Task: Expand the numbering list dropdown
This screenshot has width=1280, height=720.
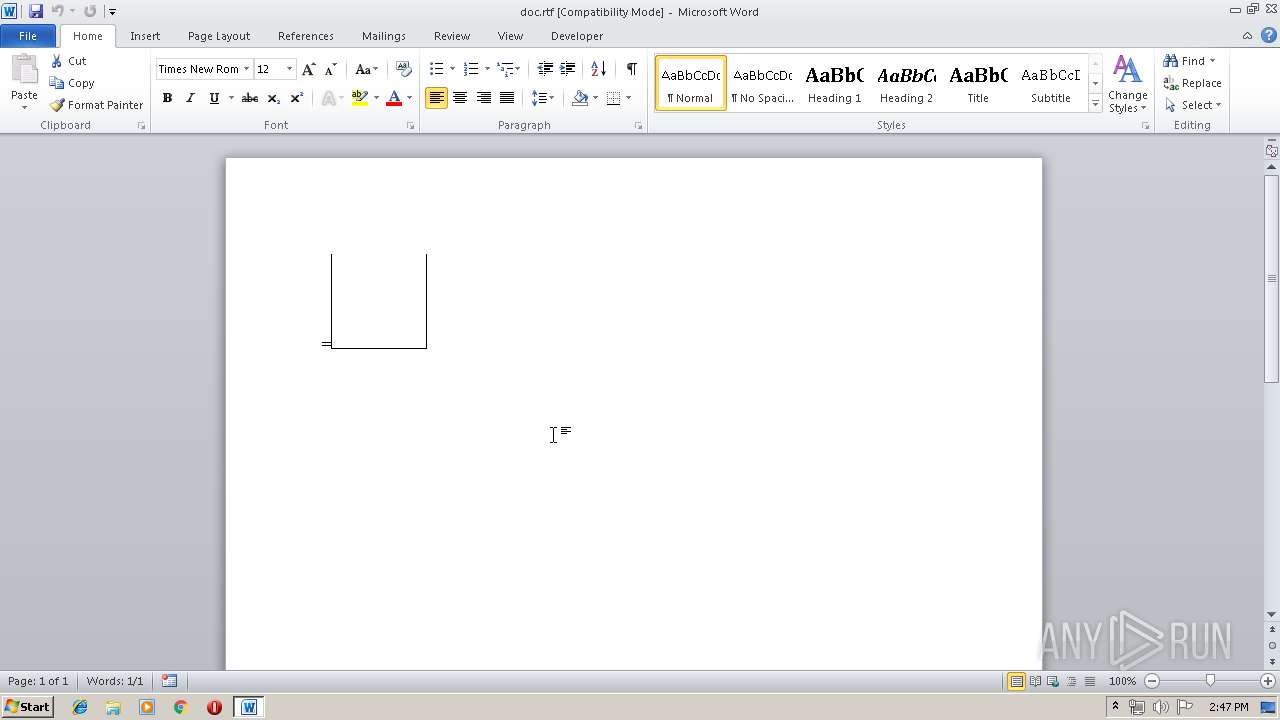Action: pos(487,69)
